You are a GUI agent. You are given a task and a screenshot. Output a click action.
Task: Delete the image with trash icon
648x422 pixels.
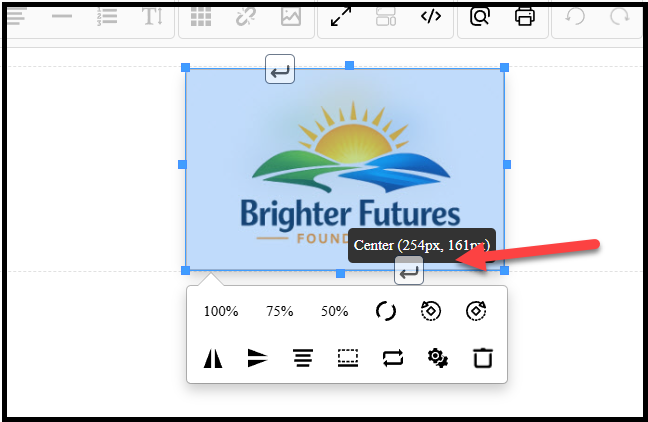coord(483,358)
